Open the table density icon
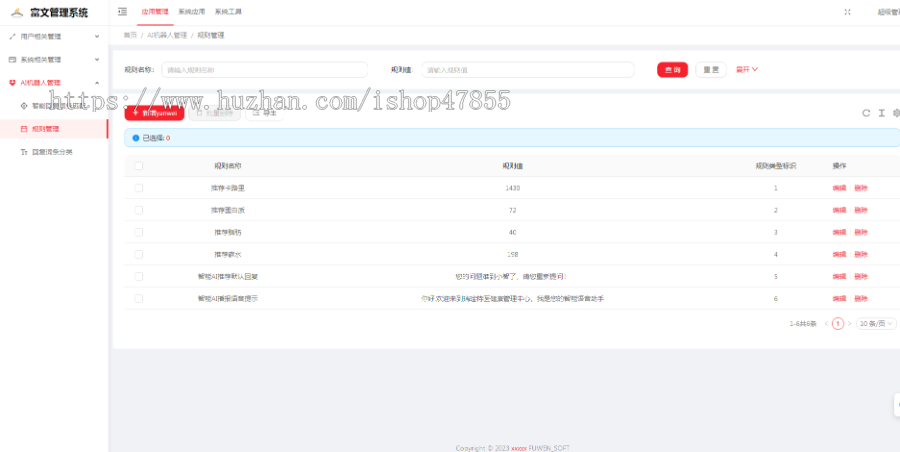 882,113
